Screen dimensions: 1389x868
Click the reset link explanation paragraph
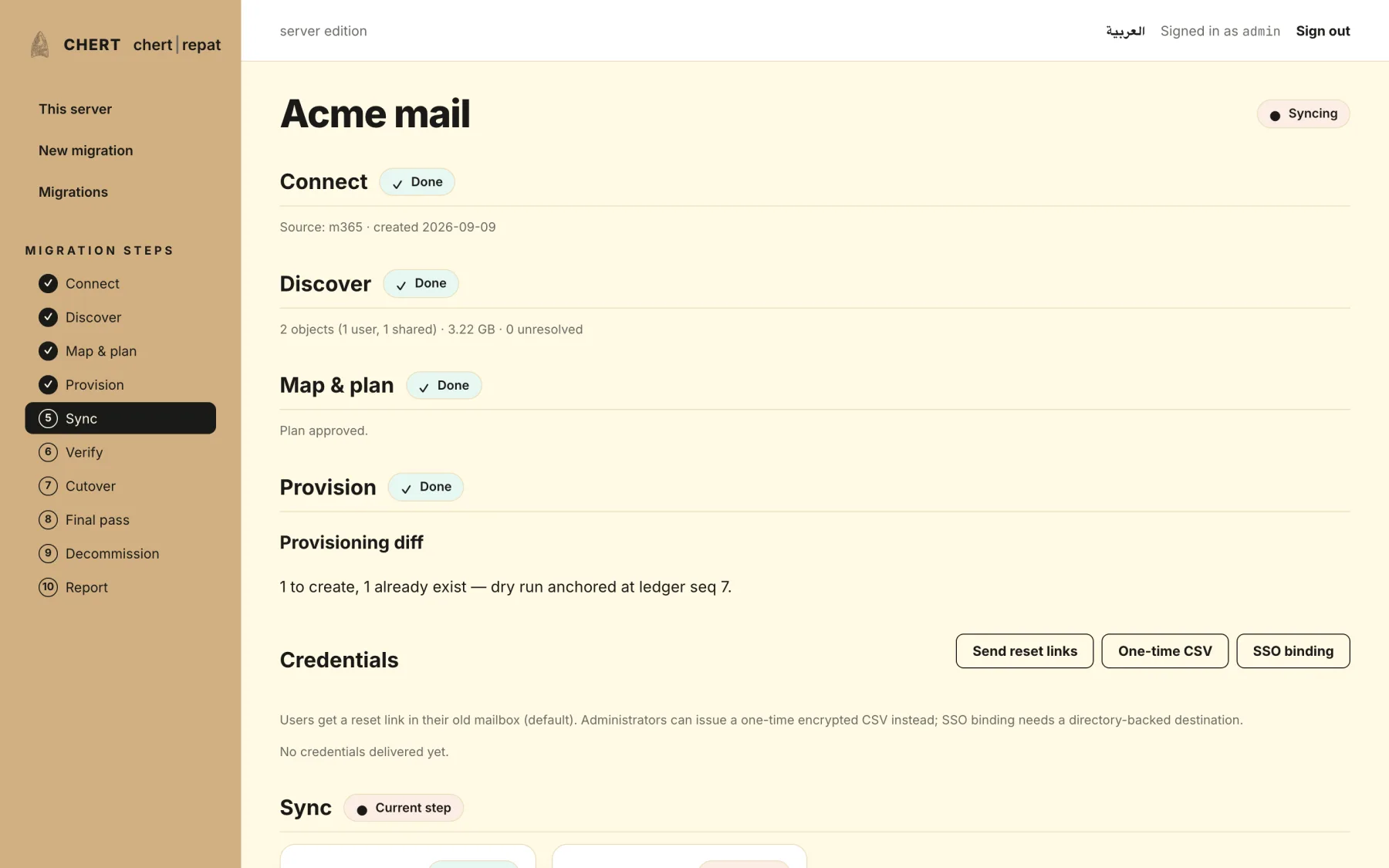pos(761,720)
